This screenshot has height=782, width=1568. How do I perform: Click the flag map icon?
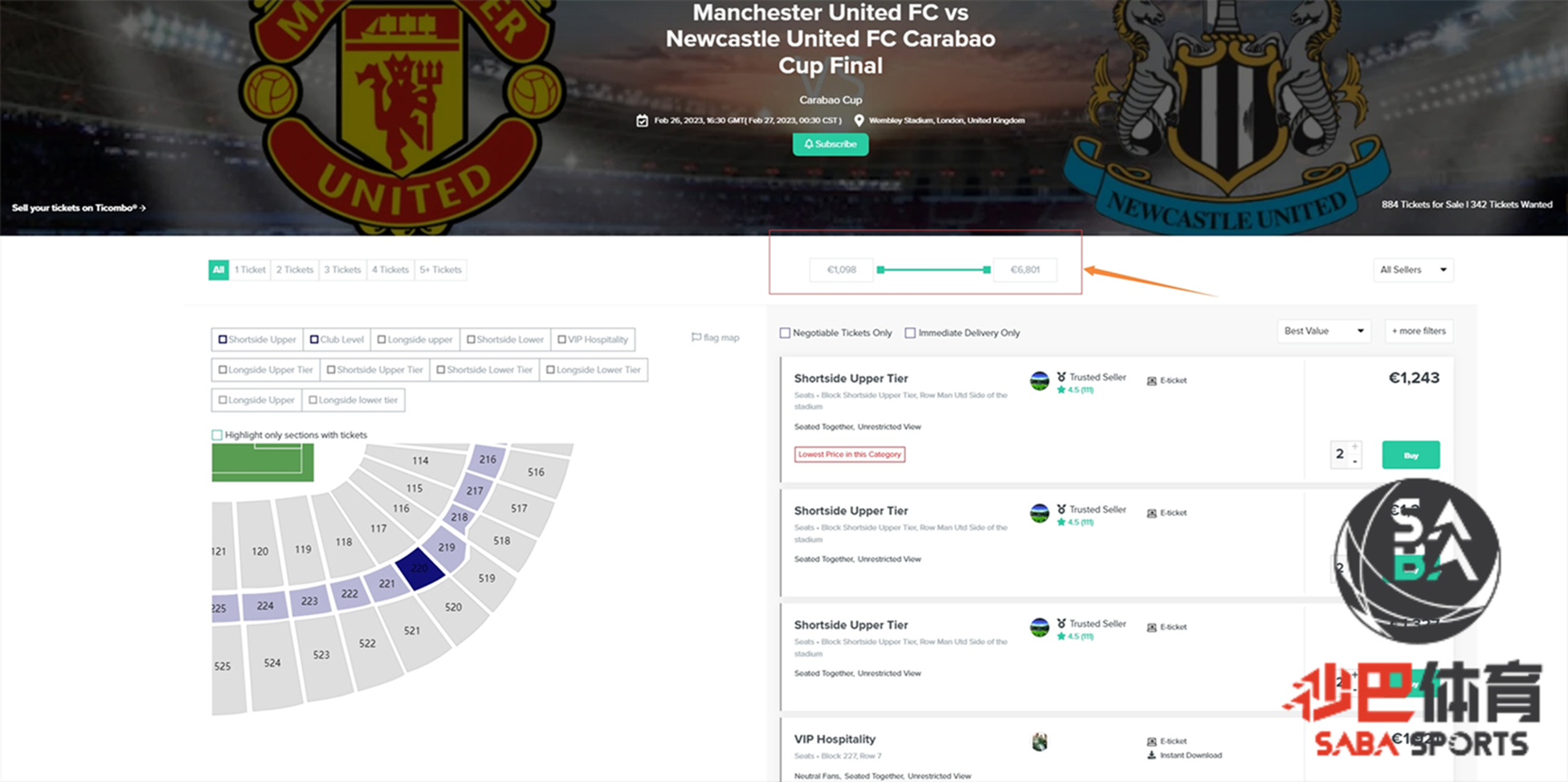(696, 338)
